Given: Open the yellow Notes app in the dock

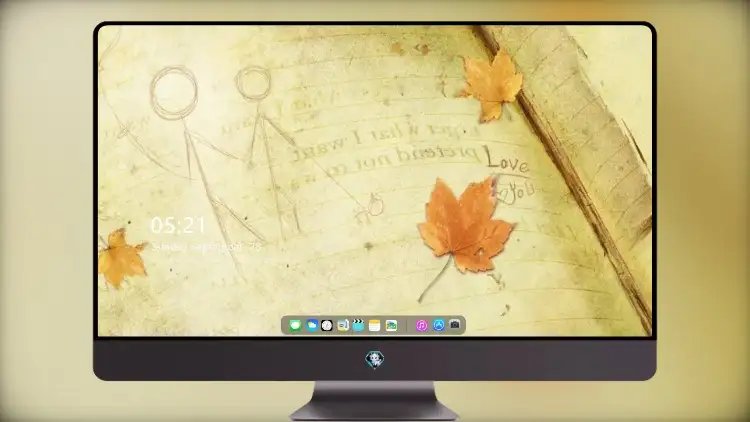Looking at the screenshot, I should (x=375, y=325).
